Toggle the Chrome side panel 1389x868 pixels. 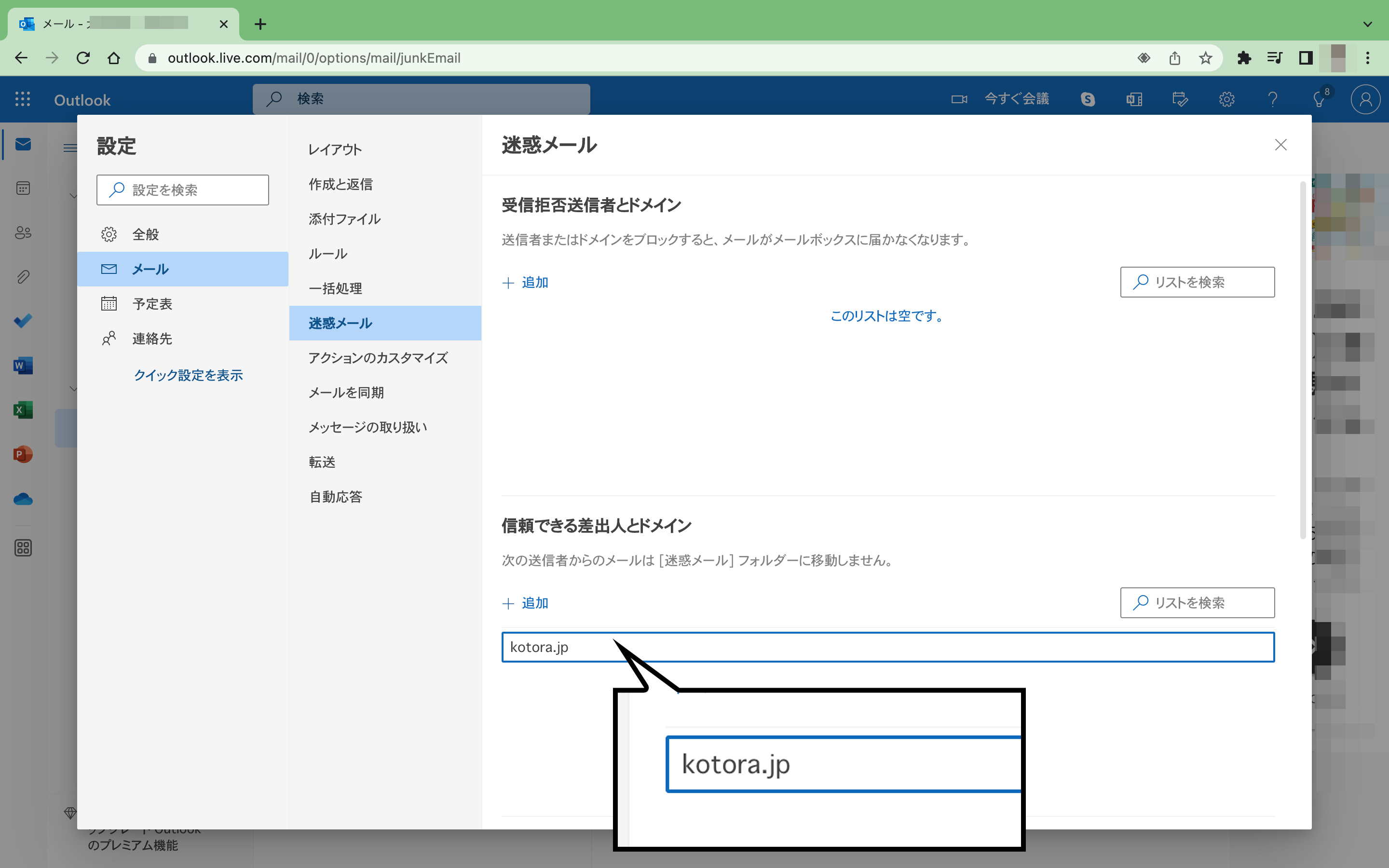pos(1306,58)
